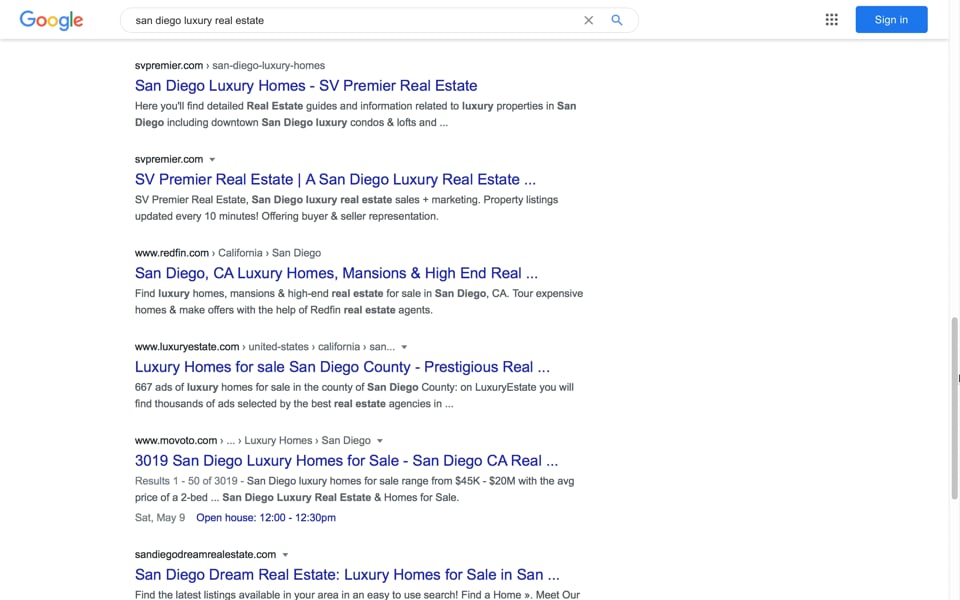The image size is (960, 600).
Task: Click snippet starting 'Here you'll find detailed Real Estate'
Action: click(x=355, y=114)
